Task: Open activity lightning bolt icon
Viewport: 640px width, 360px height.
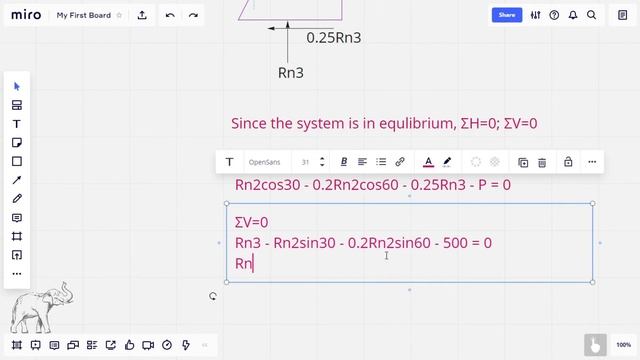Action: click(186, 345)
